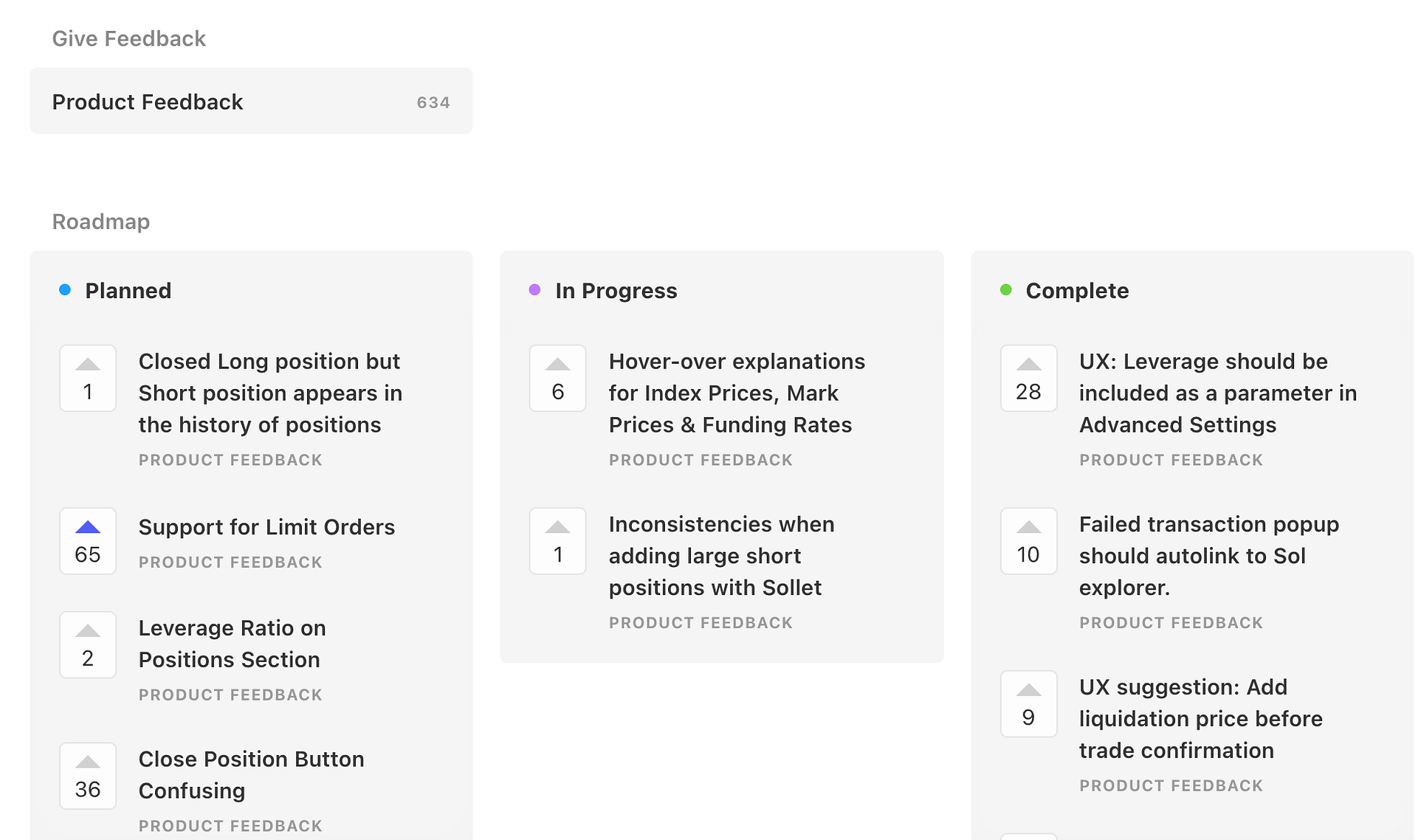The image size is (1421, 840).
Task: Open Hover-over explanations for Index Prices post
Action: coord(736,393)
